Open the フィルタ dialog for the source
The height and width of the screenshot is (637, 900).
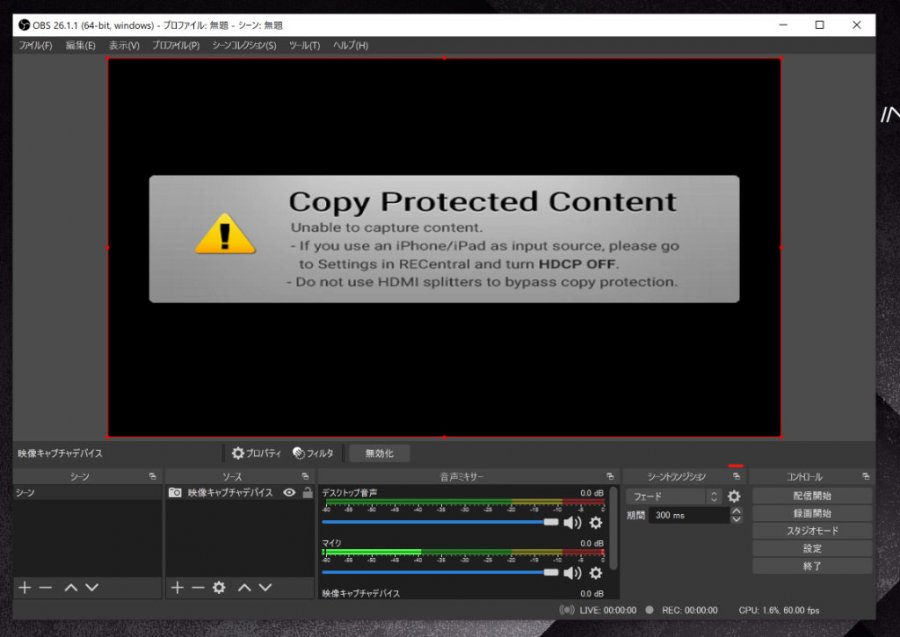tap(313, 453)
